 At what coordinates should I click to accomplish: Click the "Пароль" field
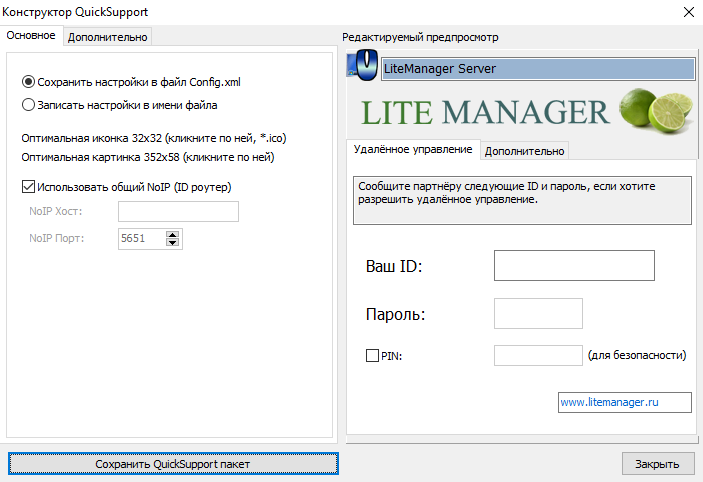538,313
